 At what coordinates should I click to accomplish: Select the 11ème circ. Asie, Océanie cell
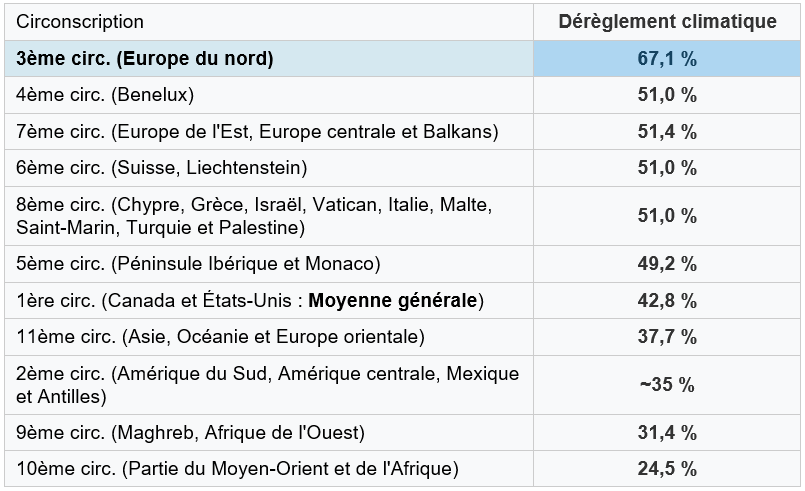(x=221, y=336)
